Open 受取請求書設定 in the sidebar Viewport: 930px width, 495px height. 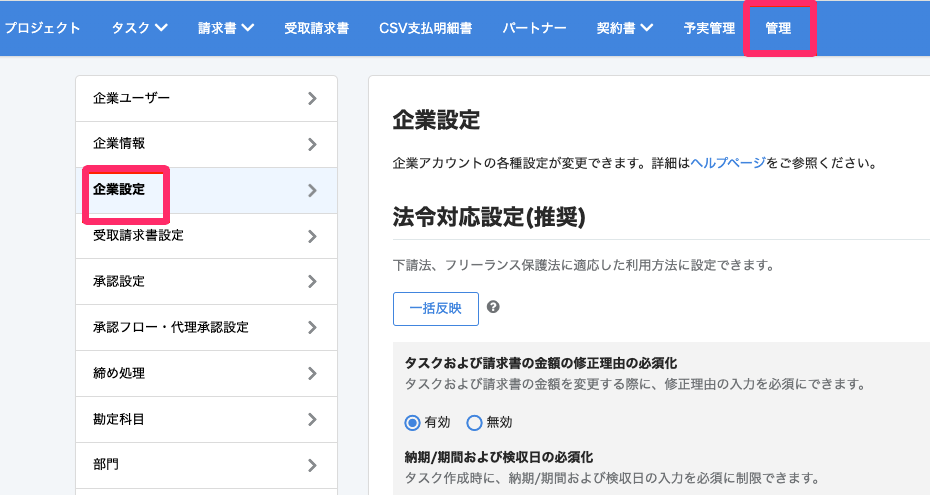pos(206,236)
